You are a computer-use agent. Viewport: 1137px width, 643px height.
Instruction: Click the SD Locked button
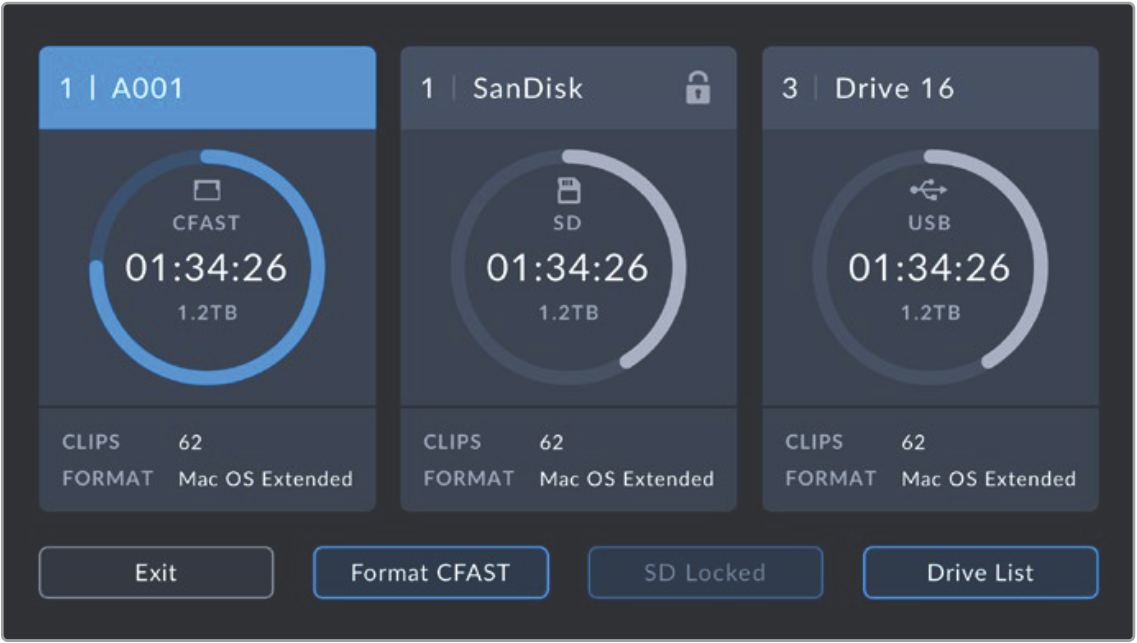click(x=704, y=573)
